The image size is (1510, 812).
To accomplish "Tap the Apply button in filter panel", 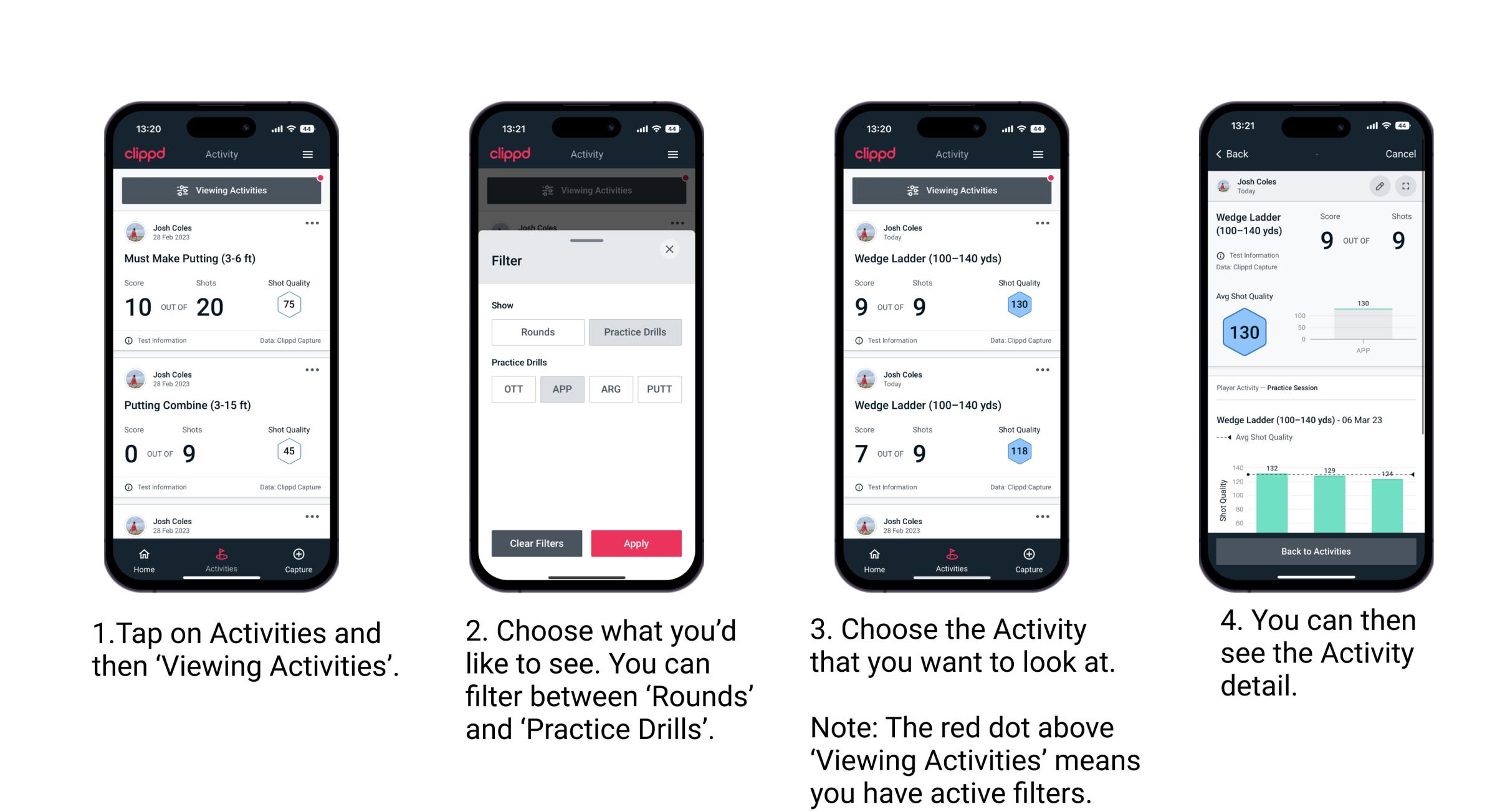I will pos(635,542).
